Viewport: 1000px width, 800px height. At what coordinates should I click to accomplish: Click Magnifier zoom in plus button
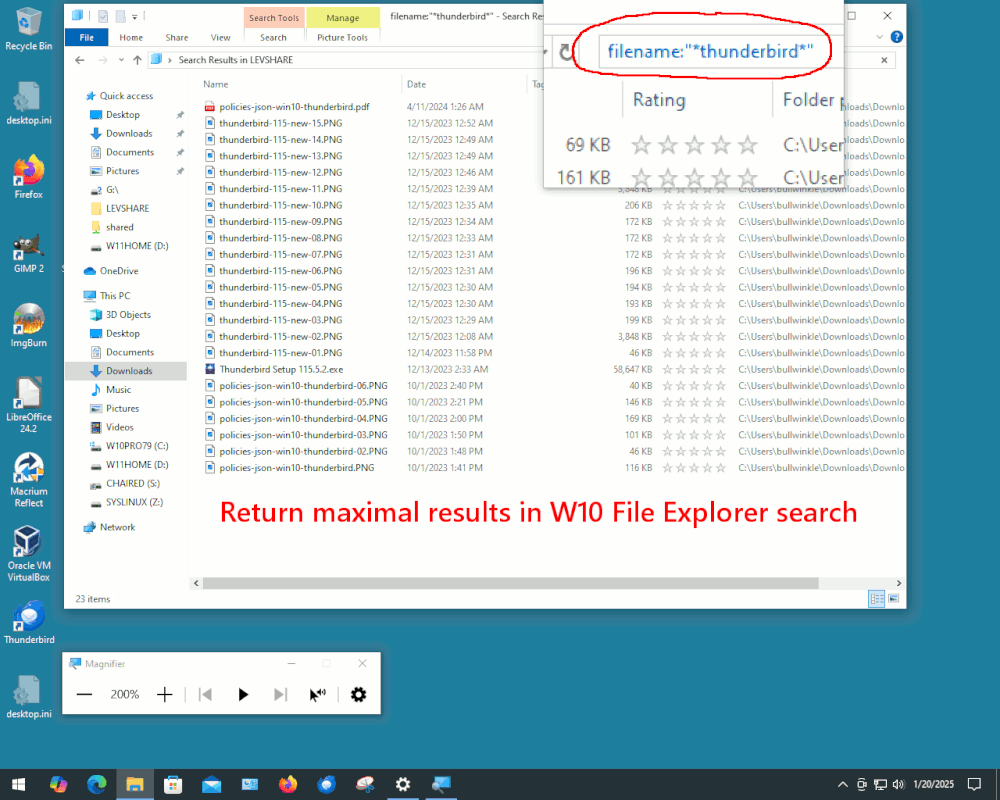pyautogui.click(x=165, y=694)
